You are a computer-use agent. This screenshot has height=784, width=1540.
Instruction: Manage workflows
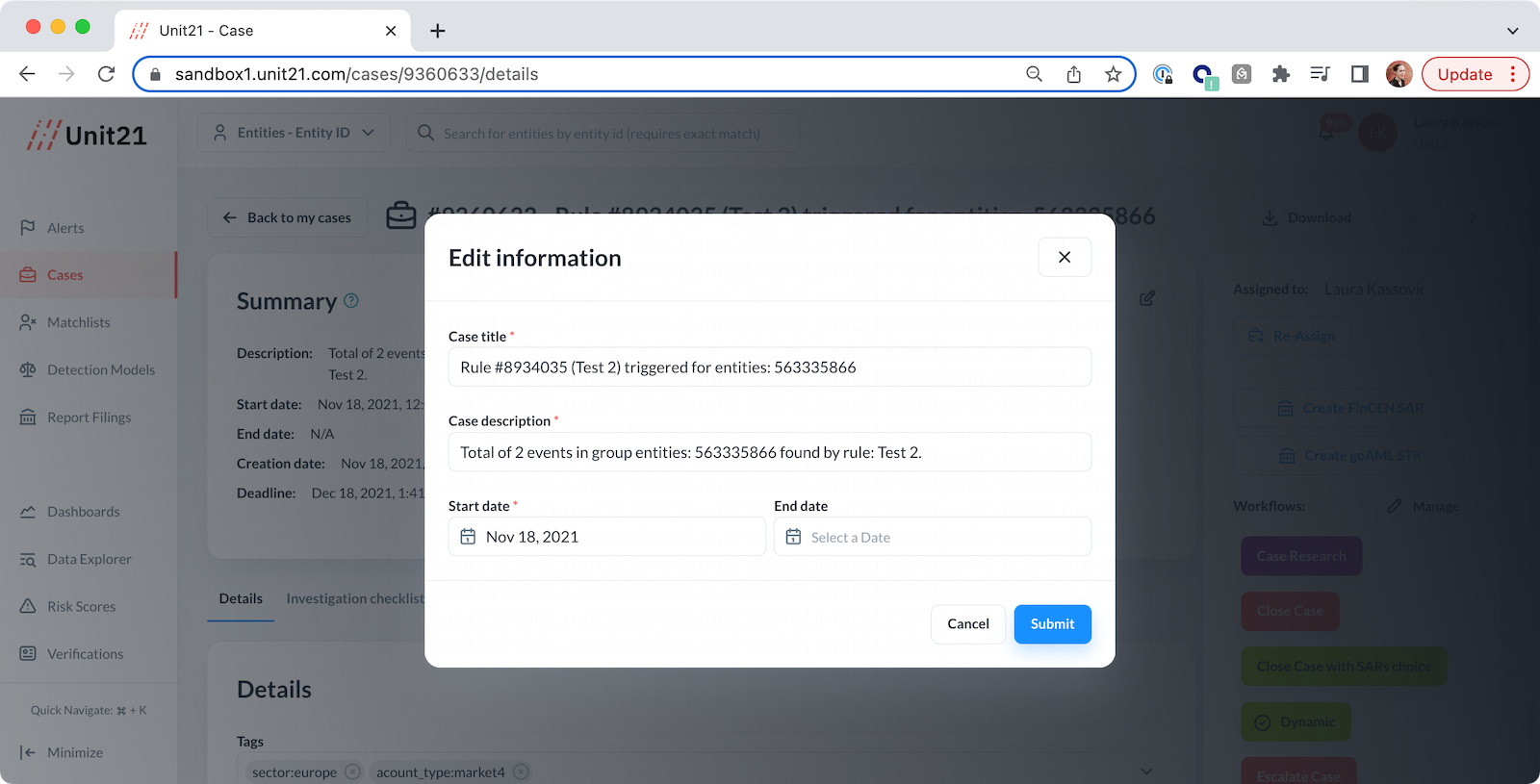coord(1424,506)
